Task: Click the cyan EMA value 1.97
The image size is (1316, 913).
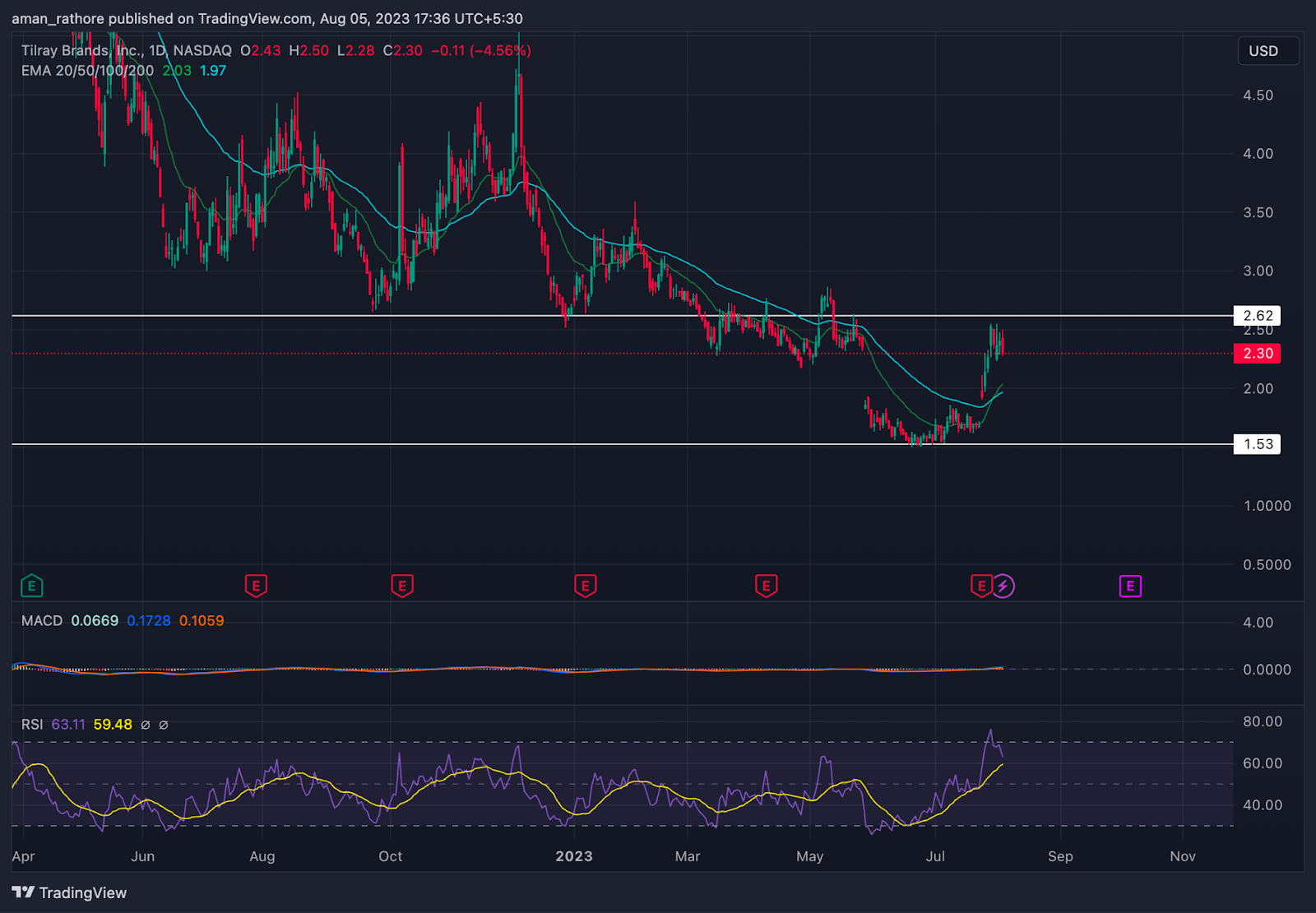Action: [x=213, y=71]
